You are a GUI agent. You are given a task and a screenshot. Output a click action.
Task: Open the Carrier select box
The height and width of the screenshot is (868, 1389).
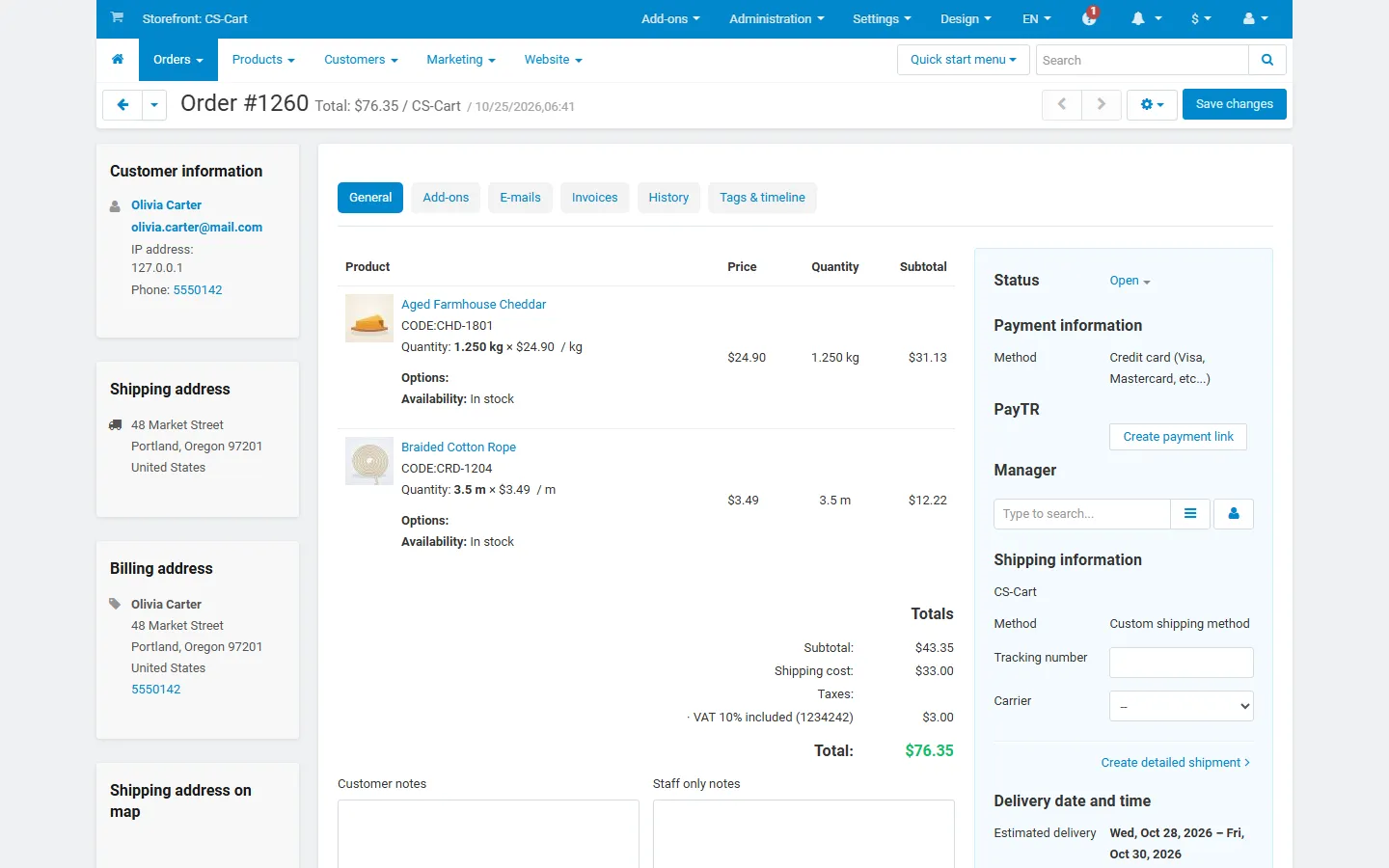click(x=1182, y=706)
